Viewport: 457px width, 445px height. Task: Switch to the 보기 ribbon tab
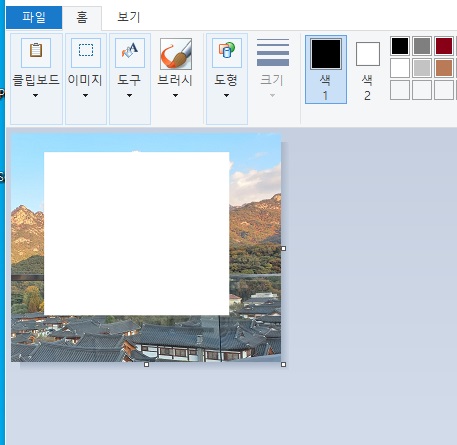129,18
